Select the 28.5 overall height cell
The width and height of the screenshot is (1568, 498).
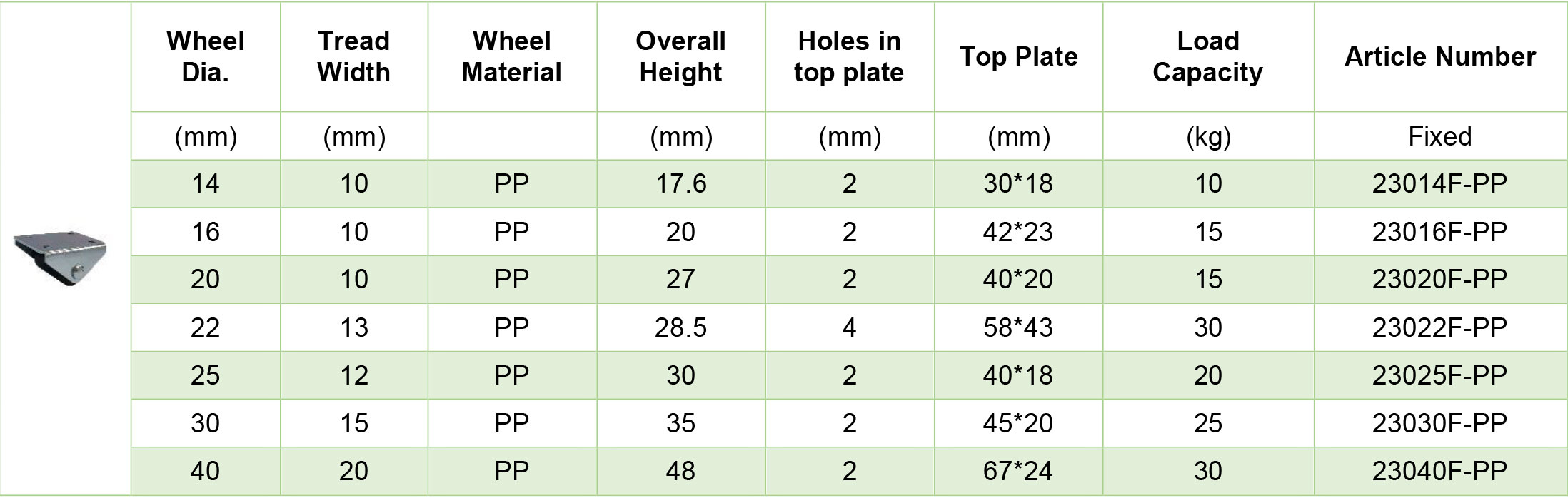(x=680, y=327)
